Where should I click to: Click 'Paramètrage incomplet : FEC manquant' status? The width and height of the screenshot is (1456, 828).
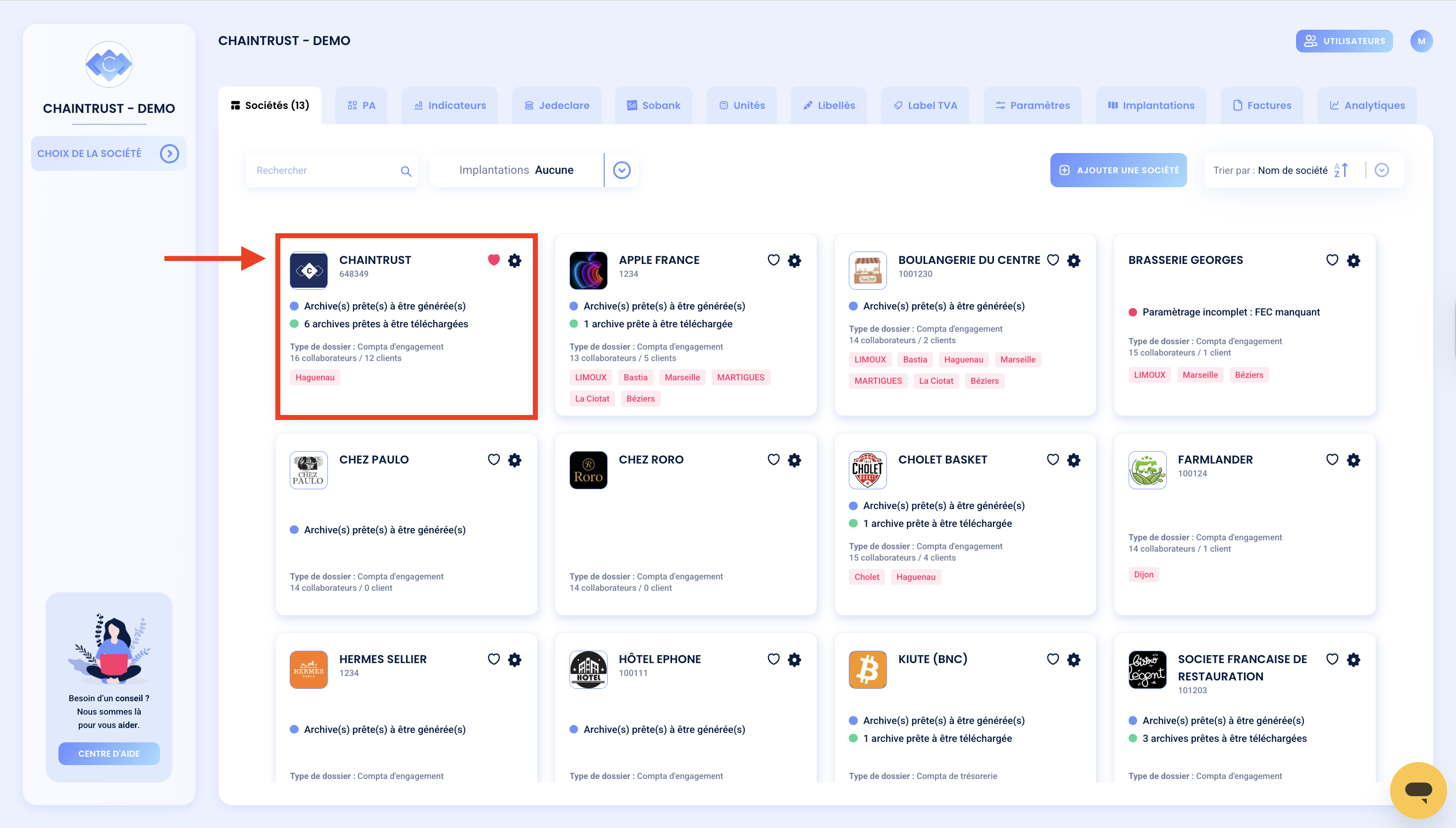coord(1223,312)
